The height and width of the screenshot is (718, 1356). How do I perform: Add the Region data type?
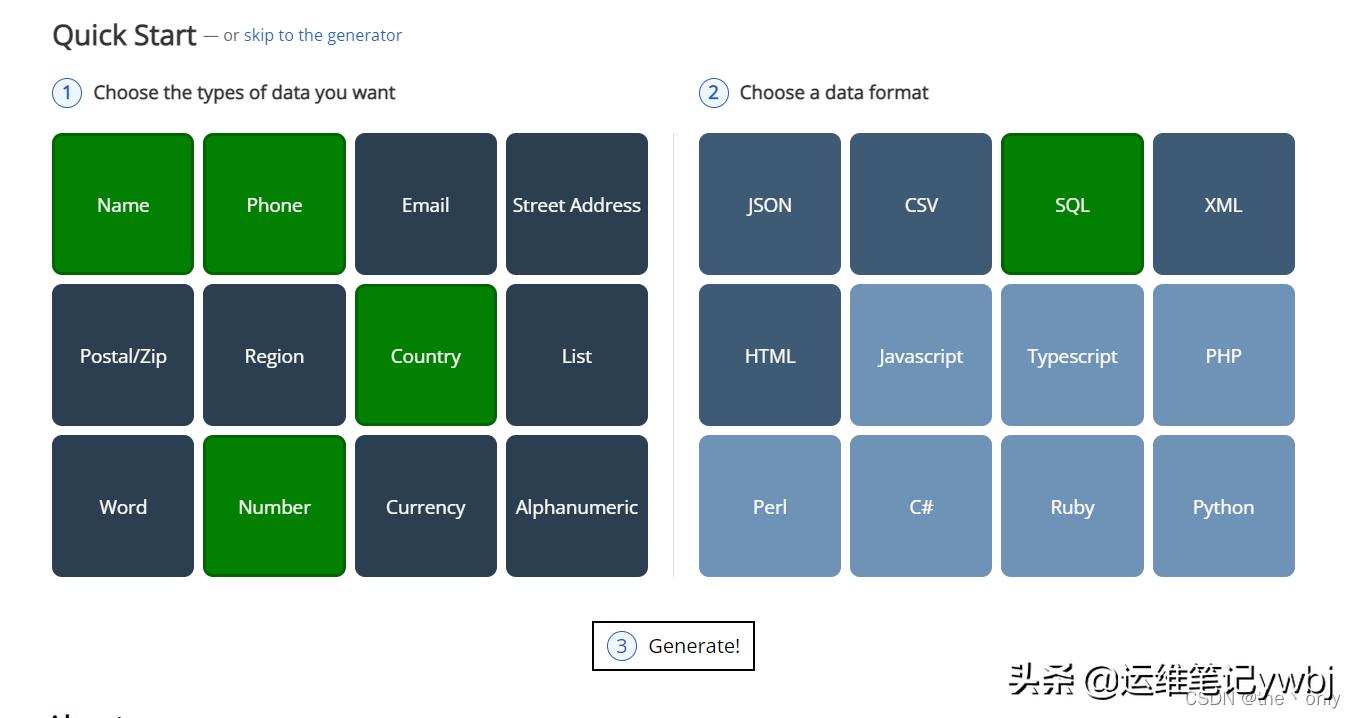[x=274, y=355]
